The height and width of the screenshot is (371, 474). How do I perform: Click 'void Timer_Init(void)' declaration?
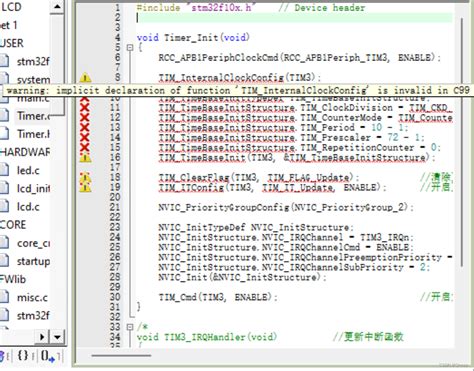tap(193, 37)
